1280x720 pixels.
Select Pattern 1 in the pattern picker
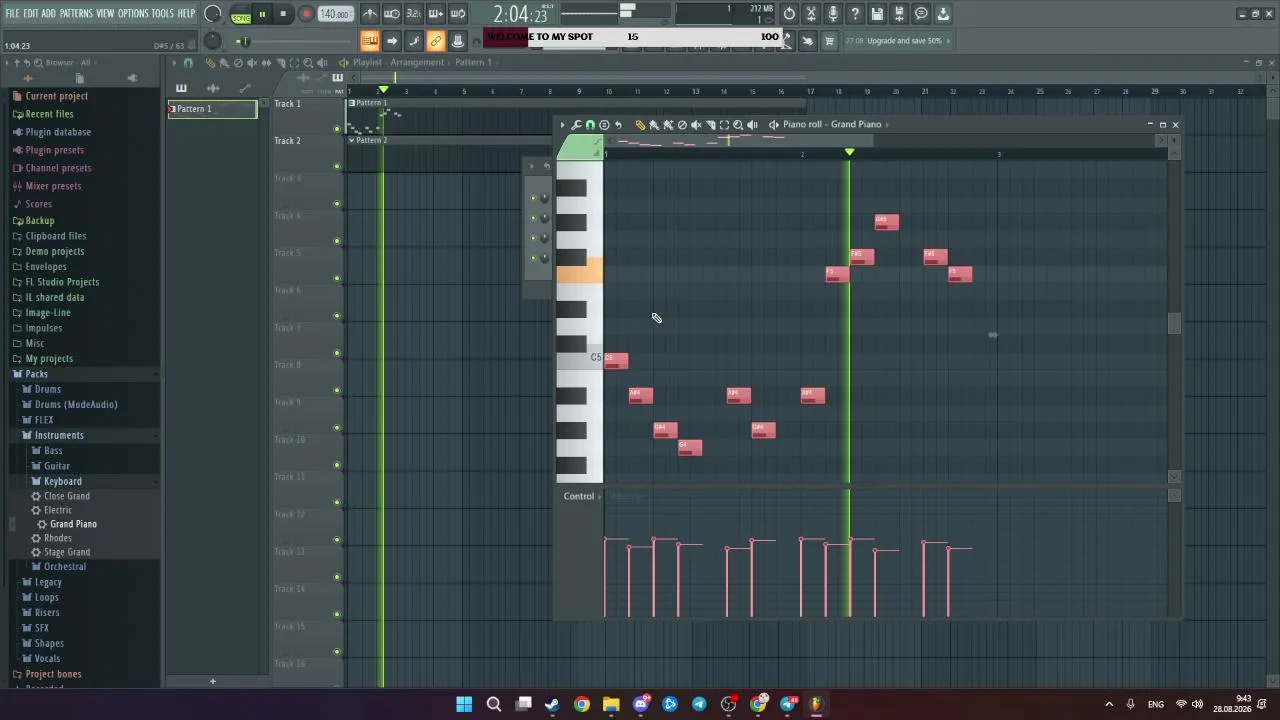coord(212,109)
